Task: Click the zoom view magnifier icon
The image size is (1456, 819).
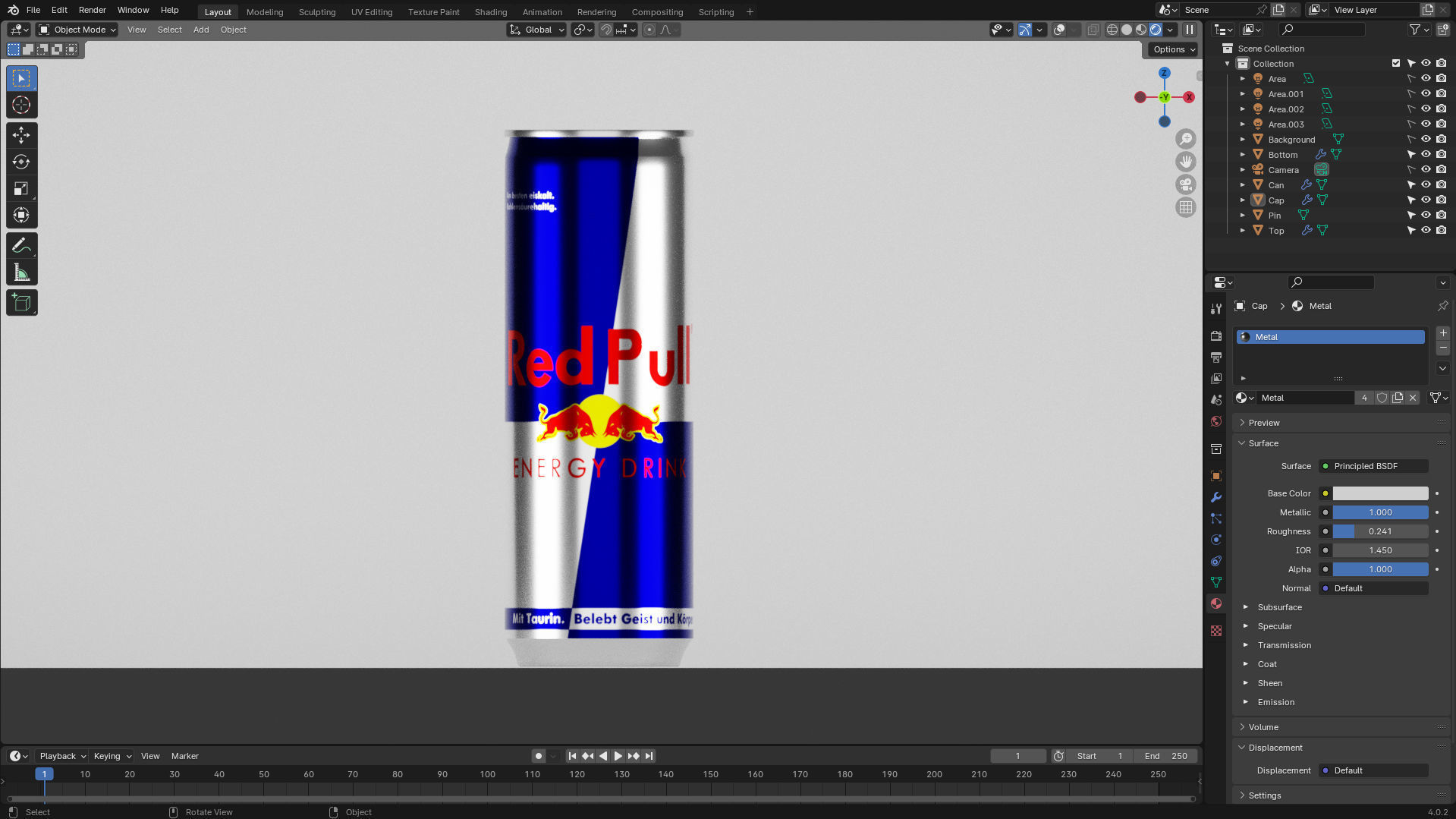Action: click(x=1185, y=139)
